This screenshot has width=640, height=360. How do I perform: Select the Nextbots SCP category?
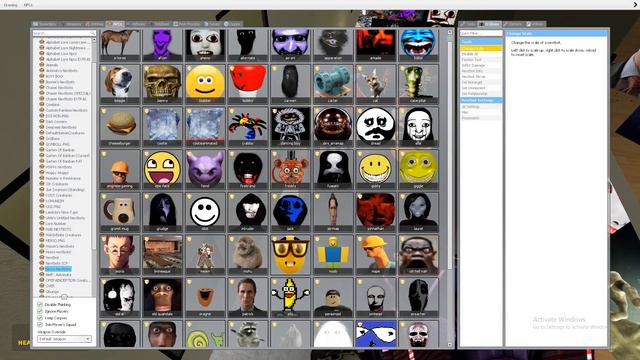(x=57, y=263)
